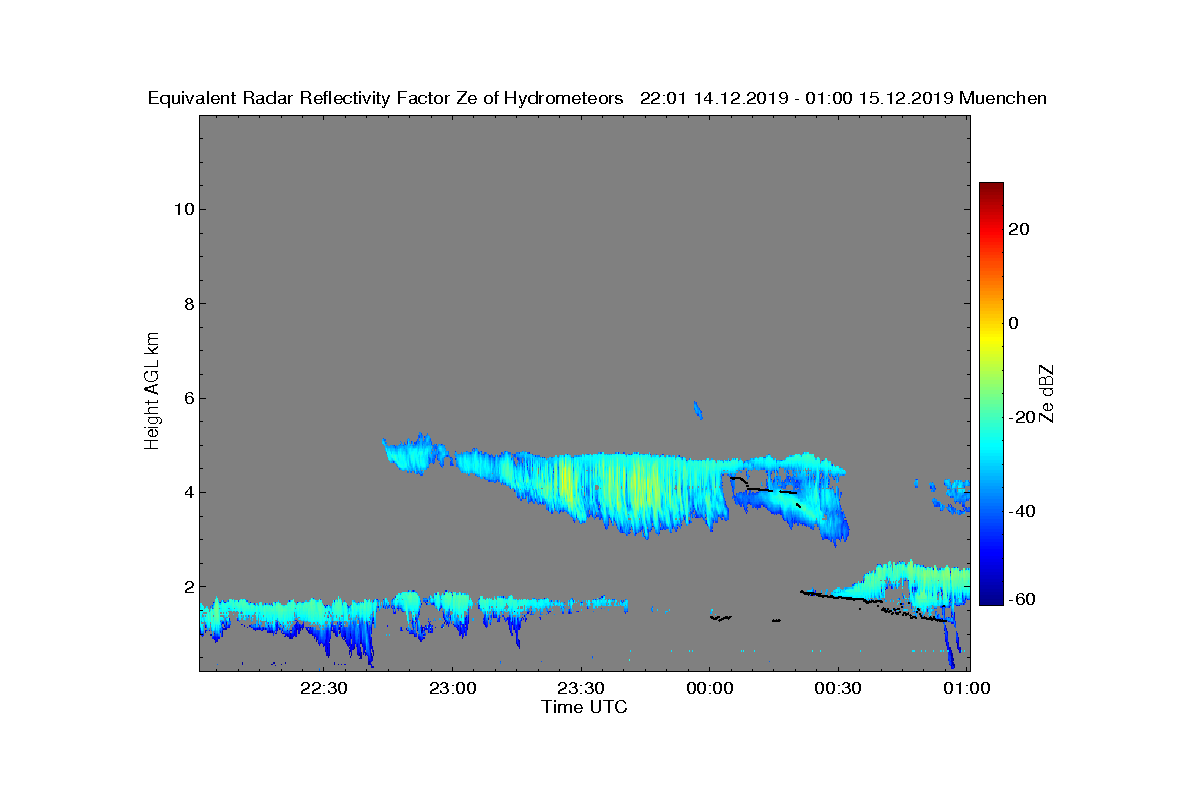Click the height tick label 2
Viewport: 1200px width, 800px height.
187,587
